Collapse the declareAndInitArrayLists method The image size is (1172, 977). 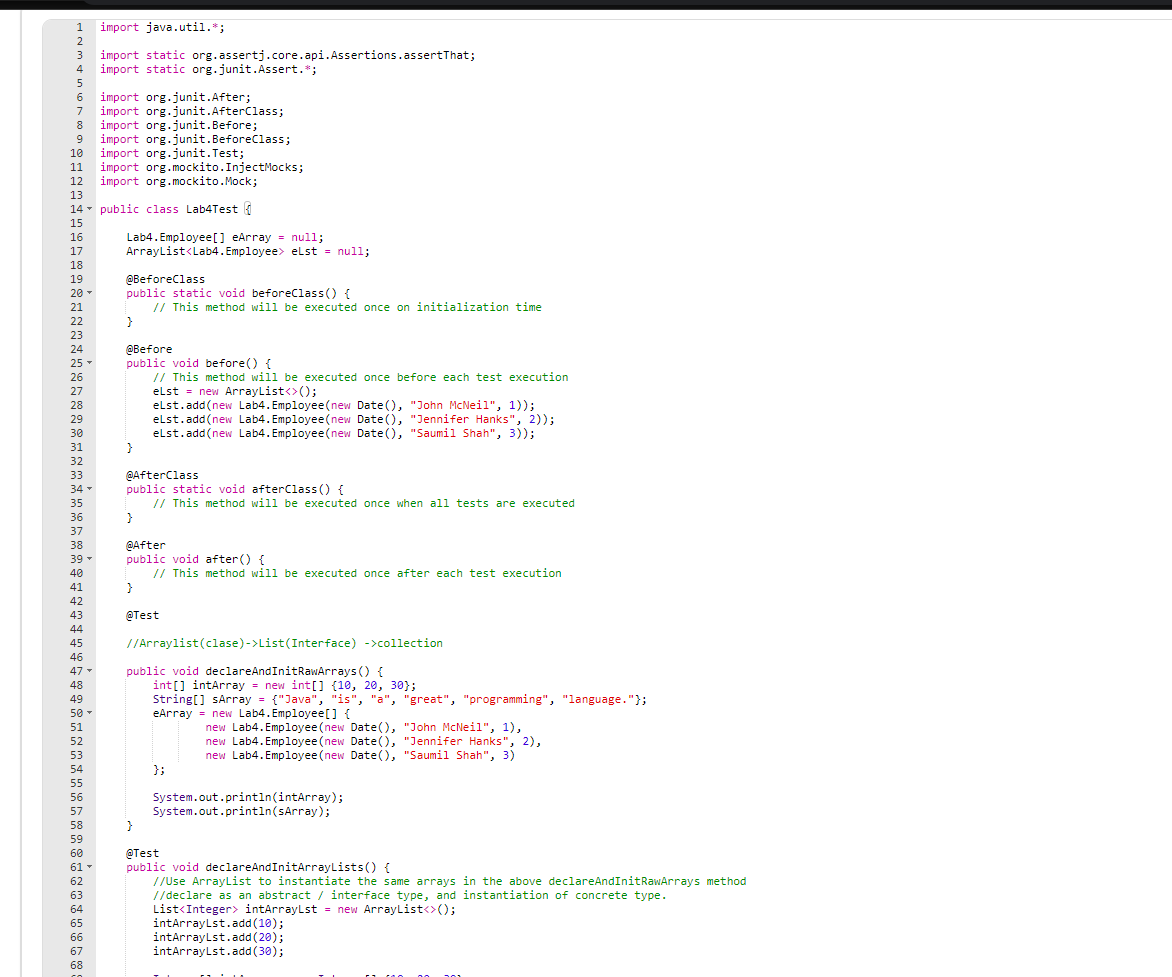(88, 867)
